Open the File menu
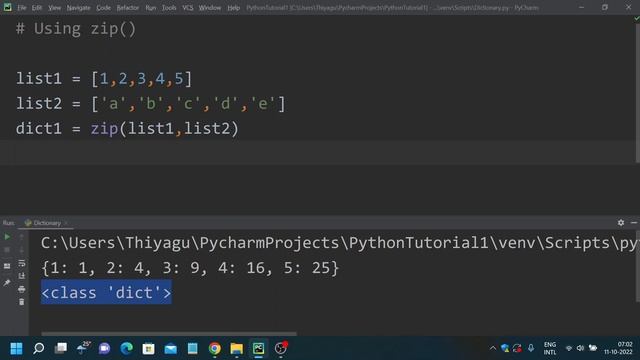 pyautogui.click(x=22, y=8)
